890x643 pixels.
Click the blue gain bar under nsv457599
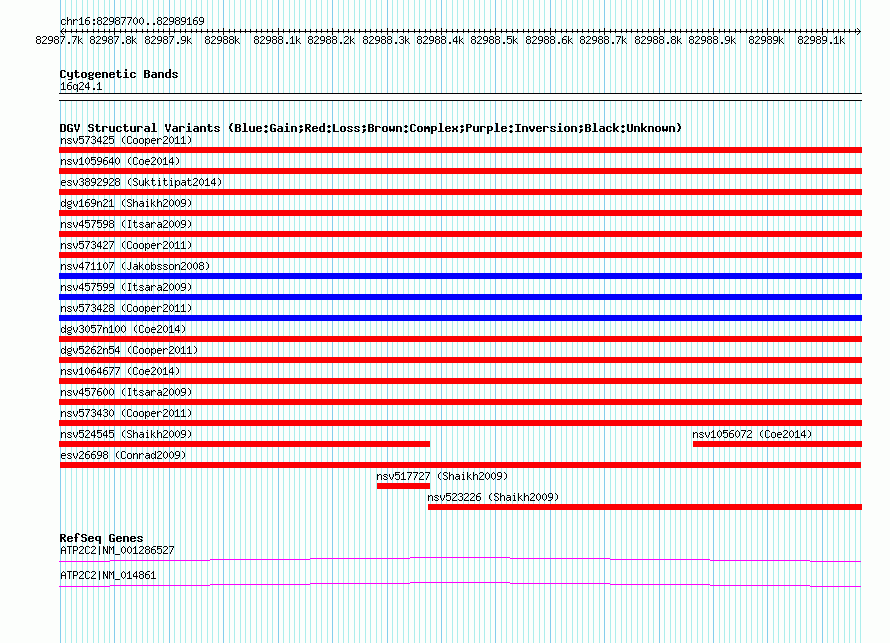coord(460,297)
